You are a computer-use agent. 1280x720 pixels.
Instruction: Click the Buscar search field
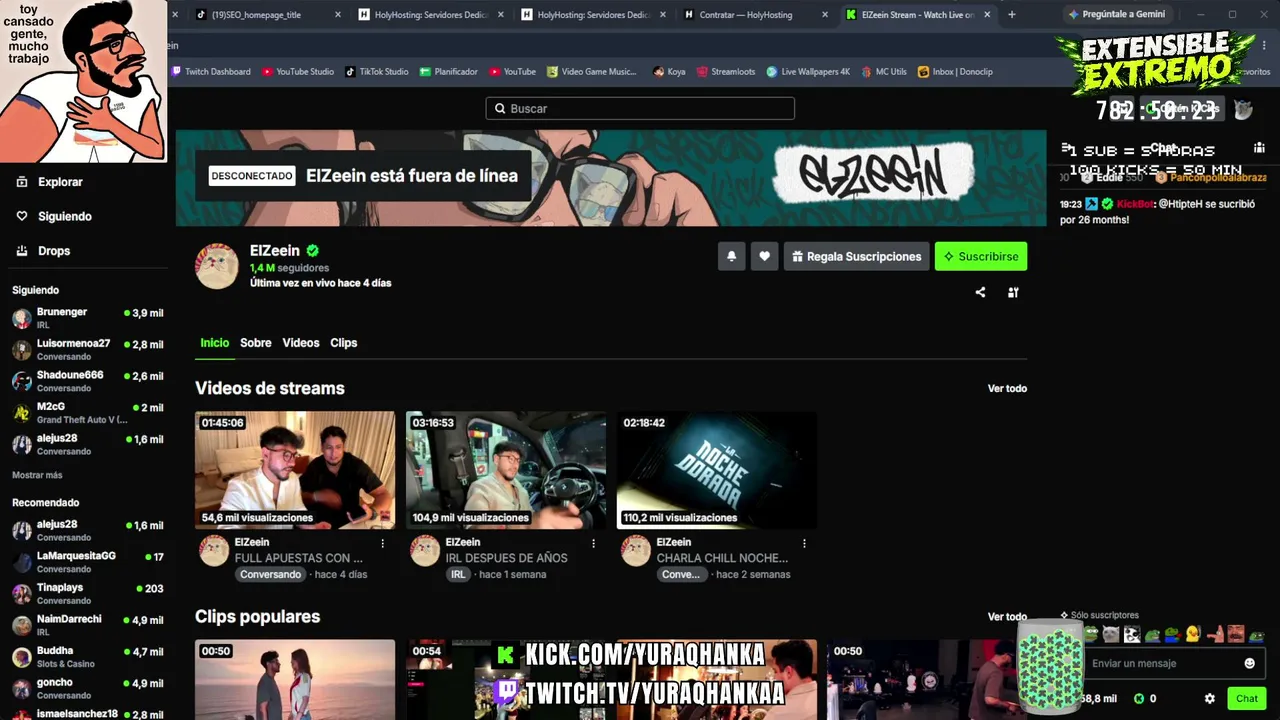pos(640,108)
